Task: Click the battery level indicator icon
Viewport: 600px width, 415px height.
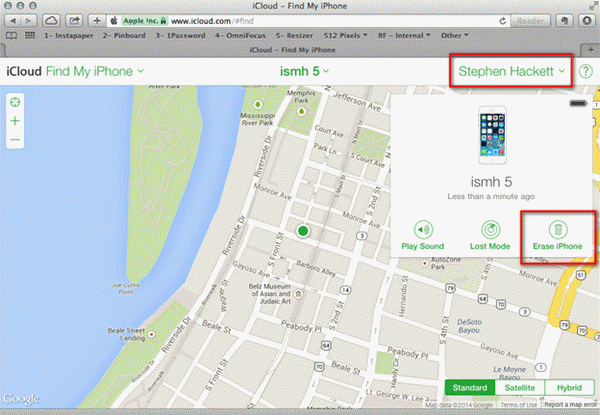Action: 578,103
